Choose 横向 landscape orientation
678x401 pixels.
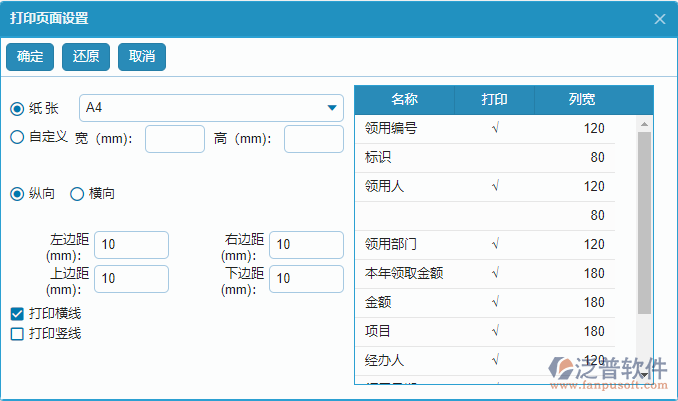[76, 193]
